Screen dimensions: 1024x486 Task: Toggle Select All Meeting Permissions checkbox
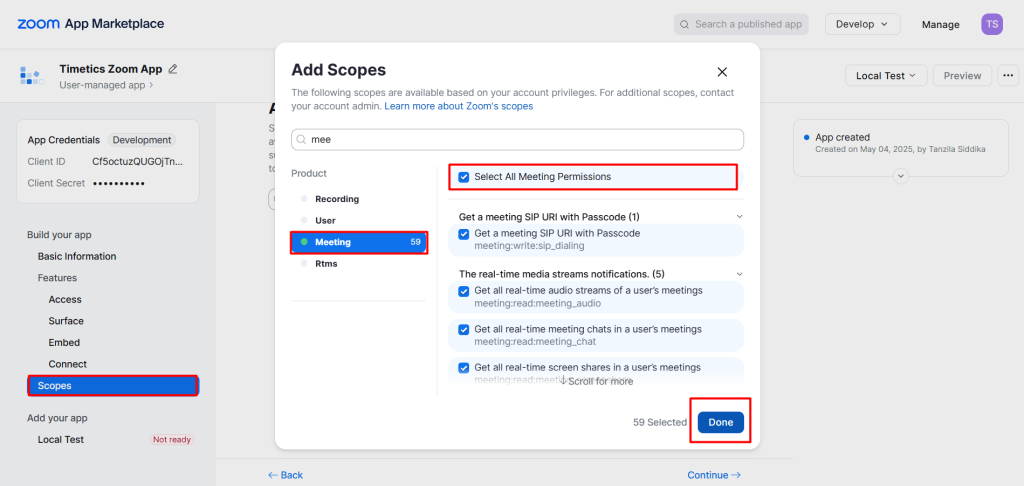(x=464, y=176)
